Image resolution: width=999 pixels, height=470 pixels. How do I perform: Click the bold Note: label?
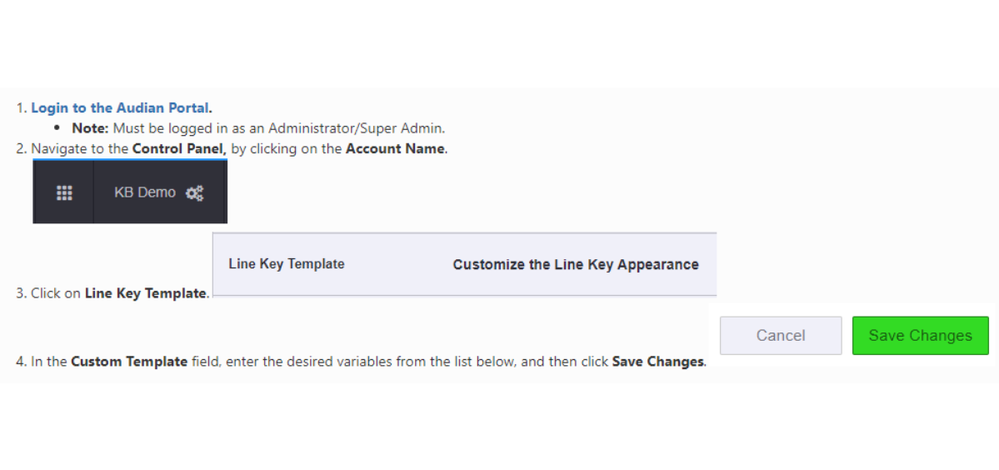pos(90,128)
